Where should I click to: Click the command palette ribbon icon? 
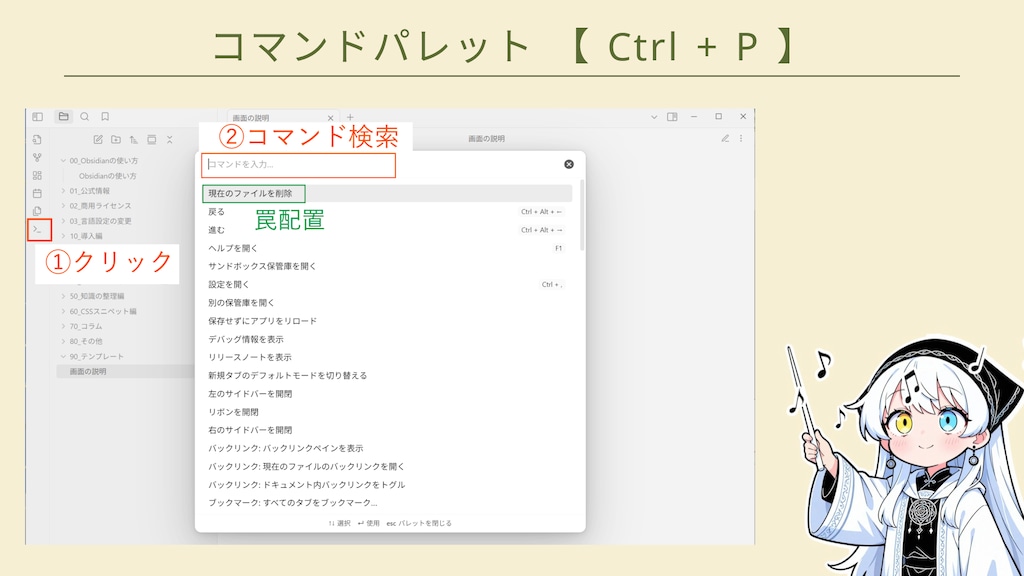(38, 230)
